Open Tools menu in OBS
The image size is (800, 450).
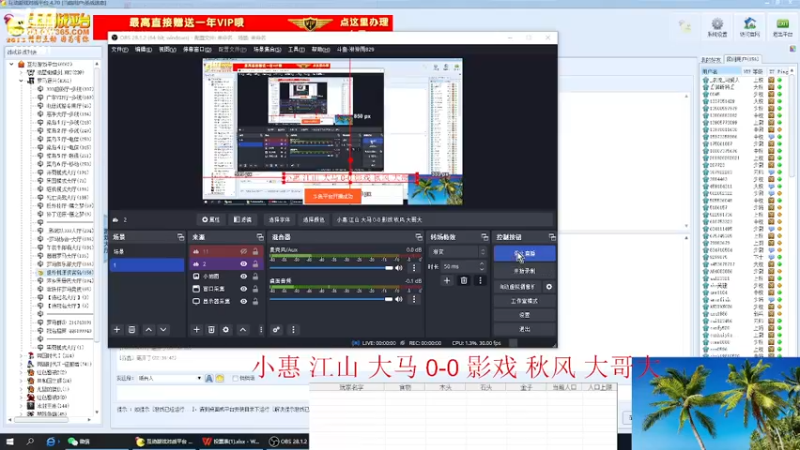296,49
